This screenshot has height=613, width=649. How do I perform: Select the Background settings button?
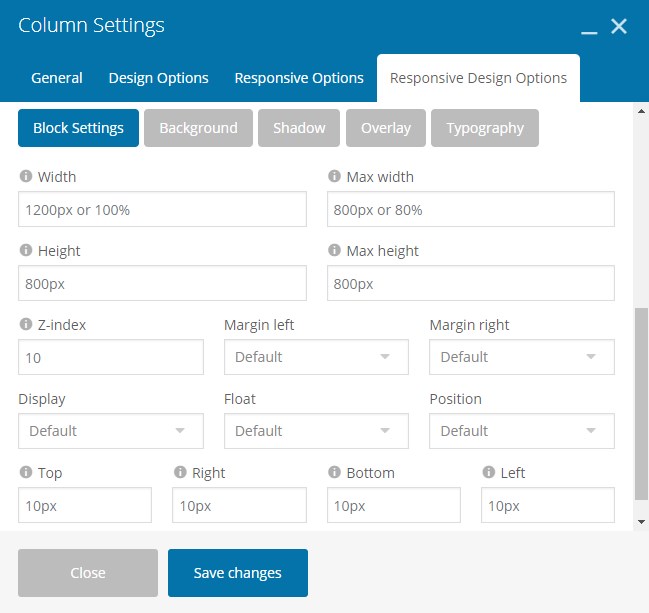point(198,128)
